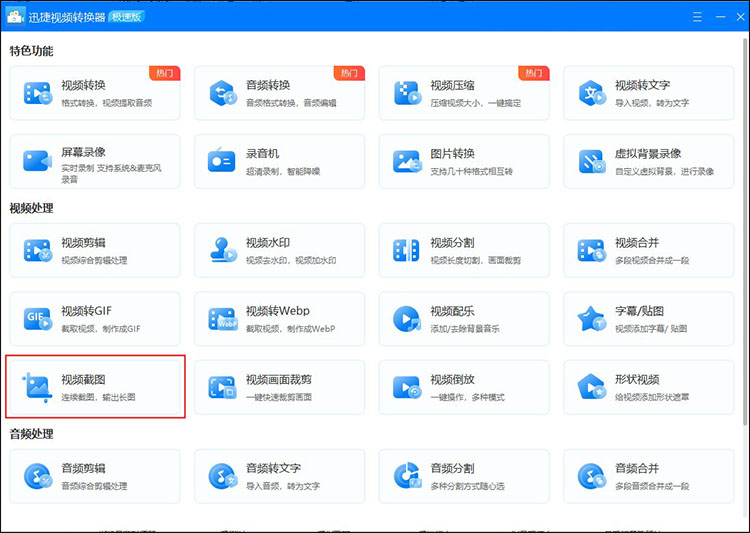Choose the 视频合并 title text

pyautogui.click(x=637, y=243)
